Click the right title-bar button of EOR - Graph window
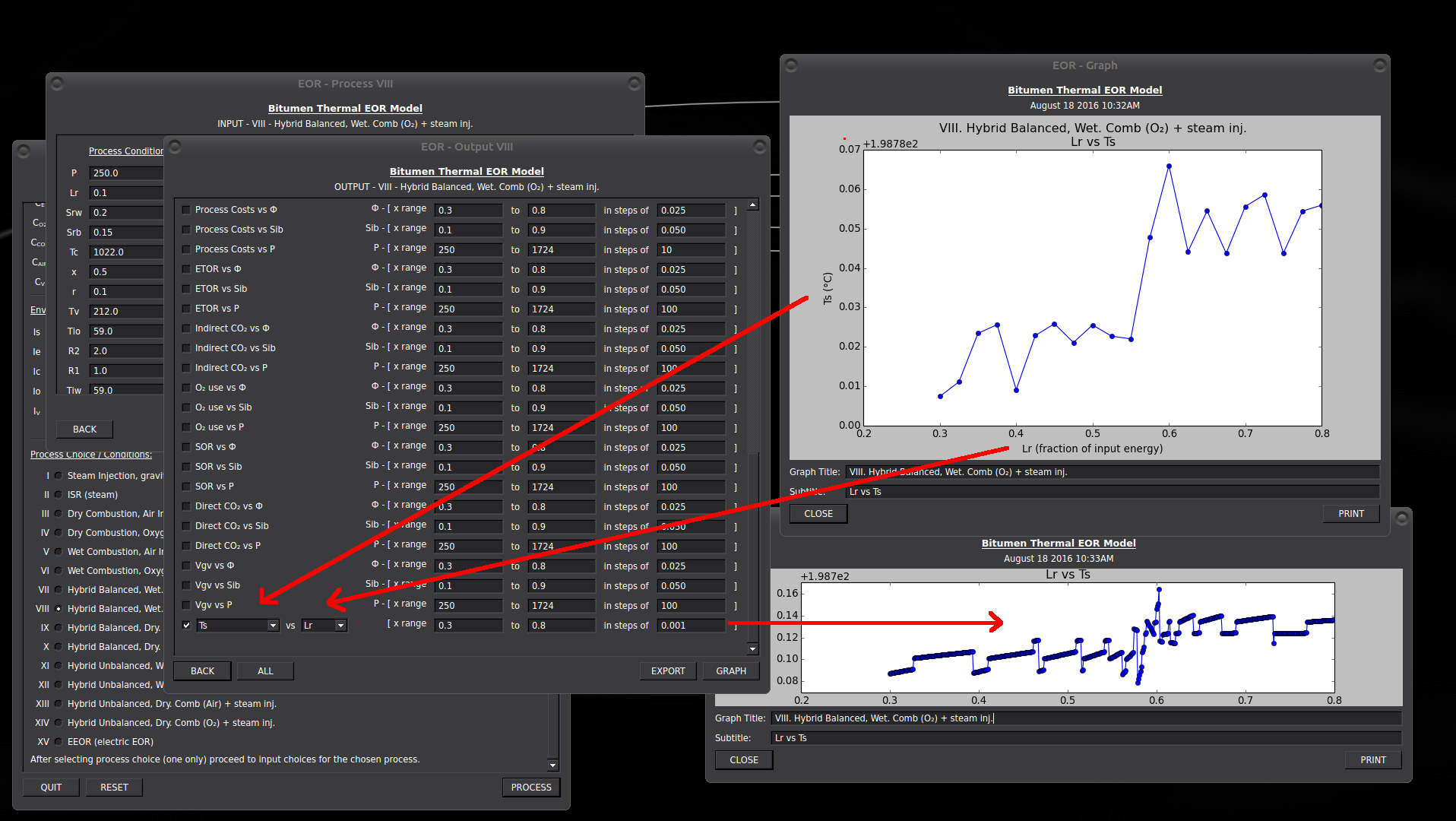This screenshot has width=1456, height=821. coord(1380,65)
